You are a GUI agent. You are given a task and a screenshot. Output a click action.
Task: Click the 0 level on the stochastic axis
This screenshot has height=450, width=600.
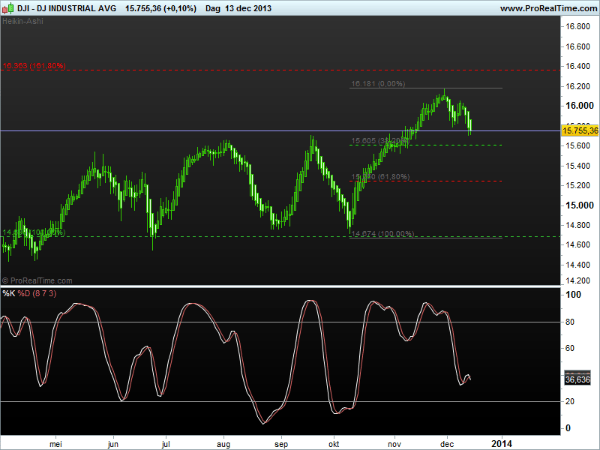tap(568, 428)
